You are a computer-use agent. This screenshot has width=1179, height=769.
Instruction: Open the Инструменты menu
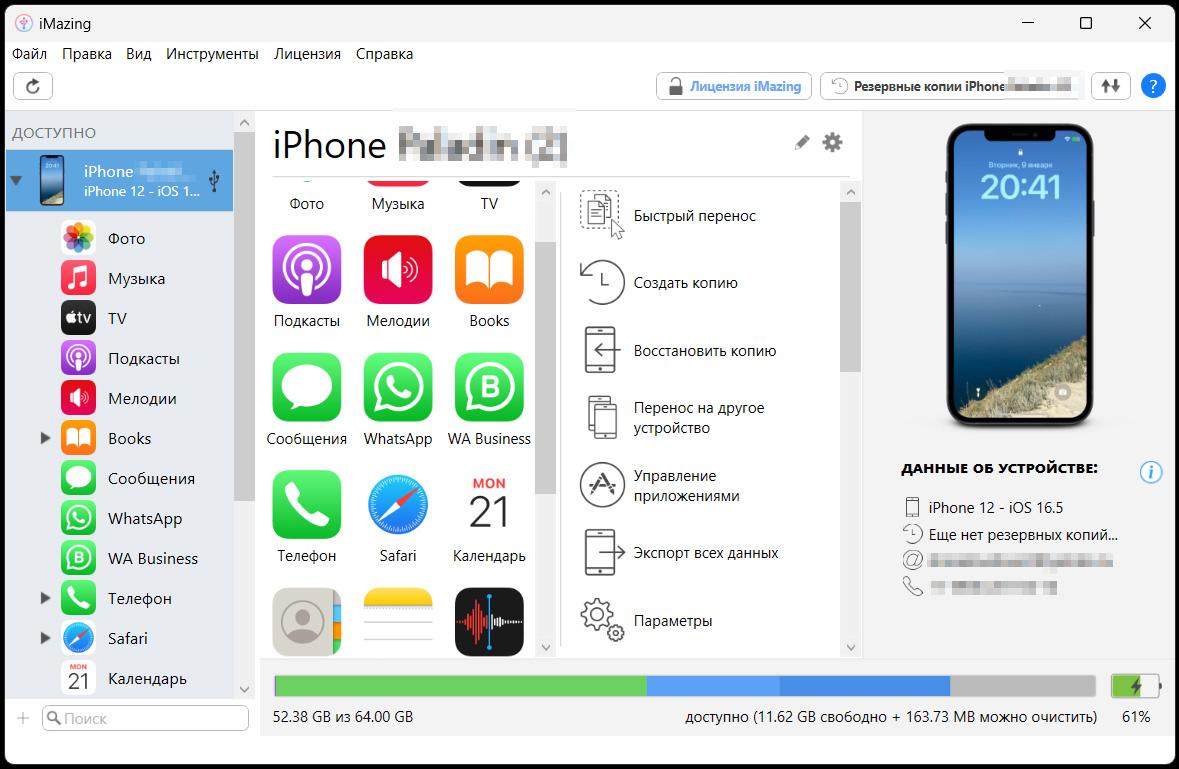[212, 54]
